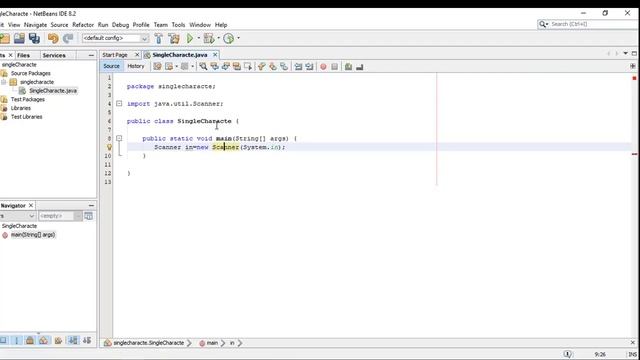Viewport: 640px width, 360px height.
Task: Open the Navigator empty filter combo box
Action: point(60,216)
